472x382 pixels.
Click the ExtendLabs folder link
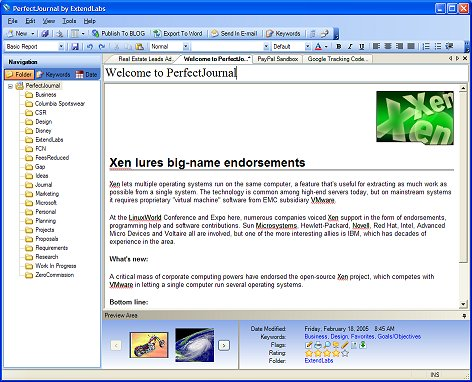tap(319, 361)
